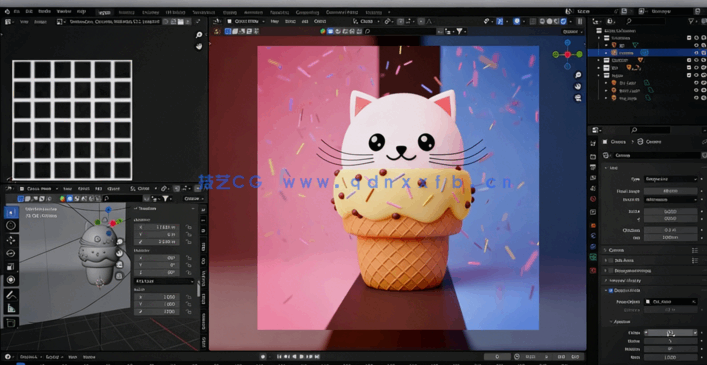Click the pan hand icon in the main render viewport

tap(578, 87)
